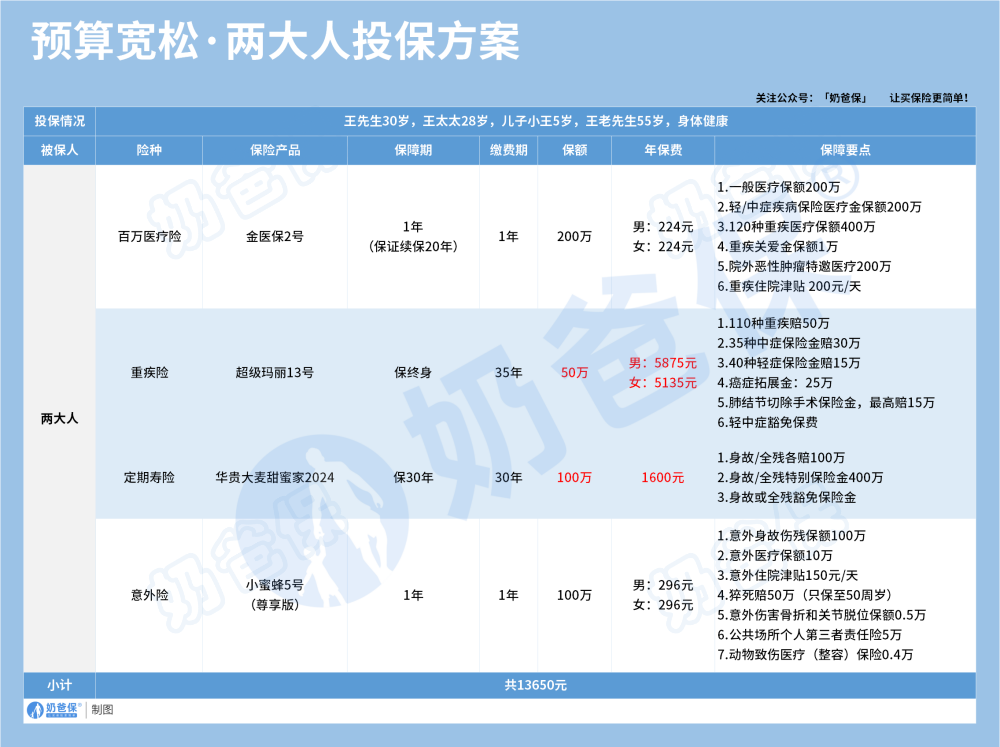1000x747 pixels.
Task: Switch to the 保险产品 column header
Action: [x=275, y=150]
